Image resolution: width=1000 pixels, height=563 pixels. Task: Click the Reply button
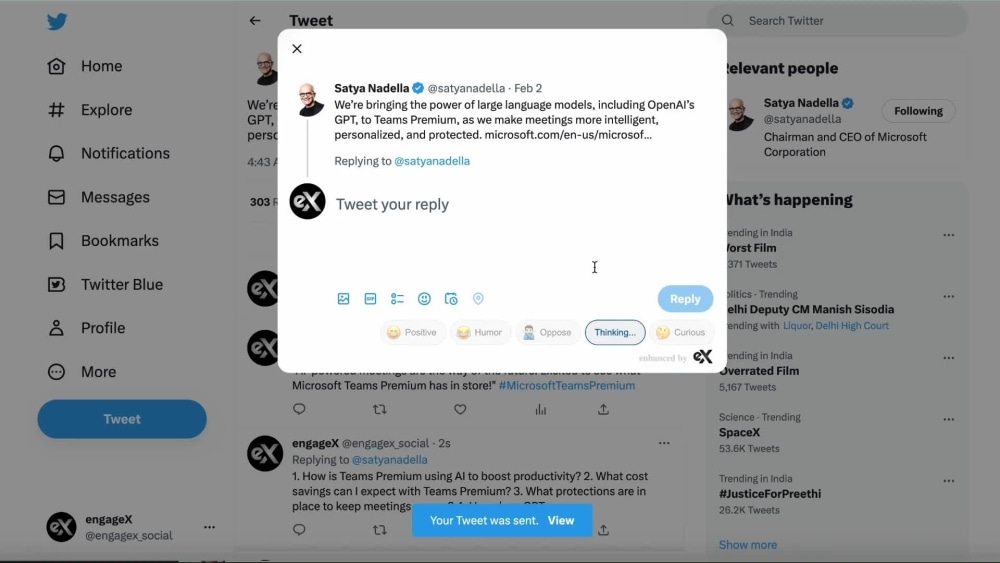(x=685, y=298)
